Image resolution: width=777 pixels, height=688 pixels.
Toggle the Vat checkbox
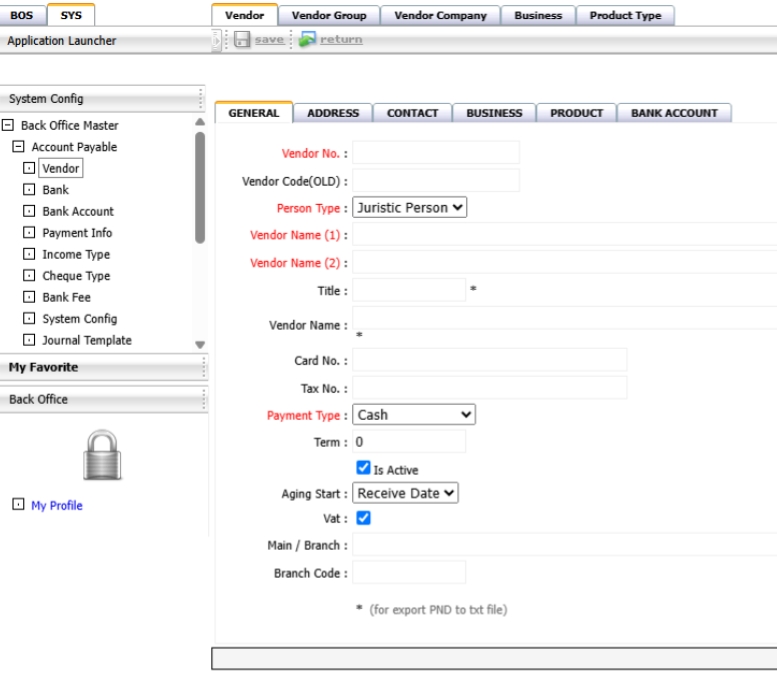pos(364,518)
